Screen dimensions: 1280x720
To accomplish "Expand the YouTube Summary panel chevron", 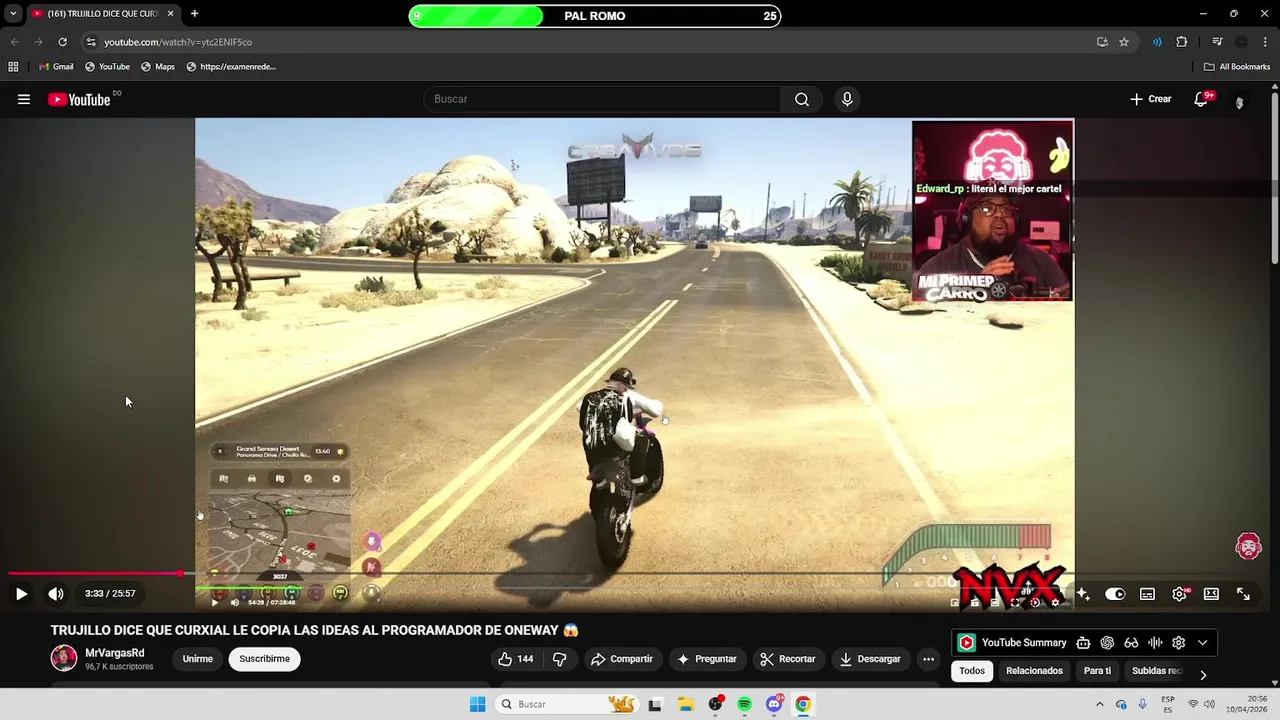I will (1203, 643).
